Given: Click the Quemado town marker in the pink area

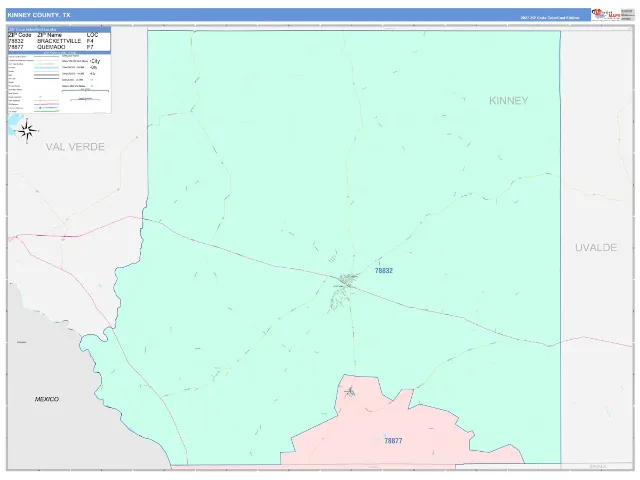Looking at the screenshot, I should point(350,392).
